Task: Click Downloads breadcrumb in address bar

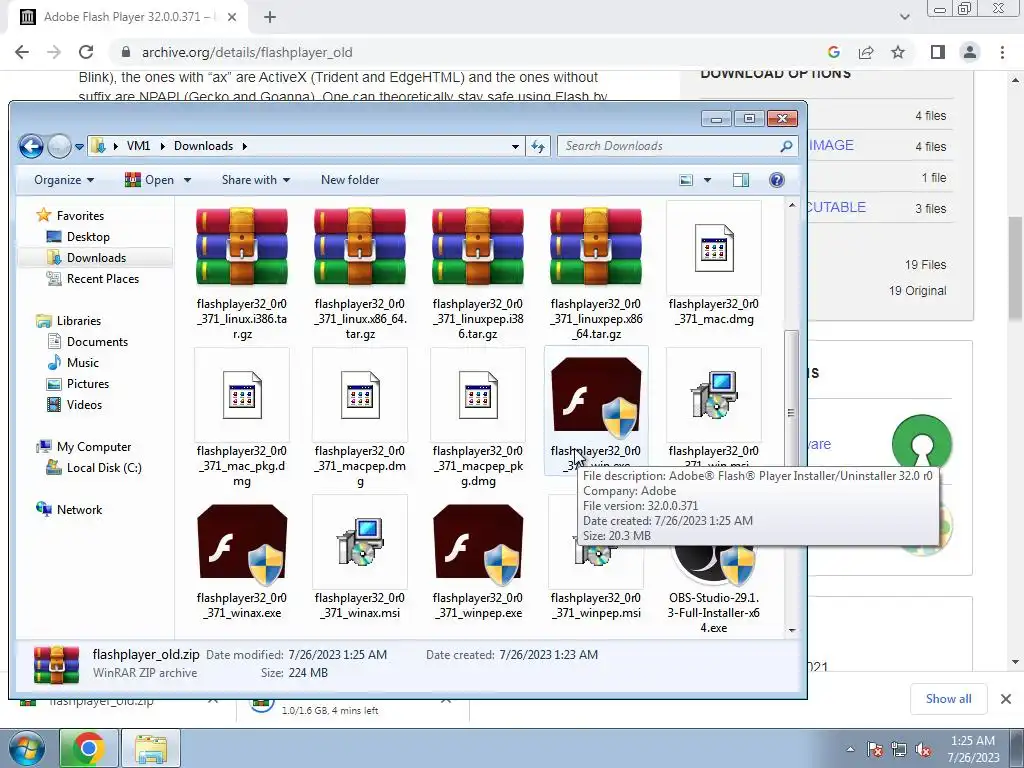Action: point(203,146)
